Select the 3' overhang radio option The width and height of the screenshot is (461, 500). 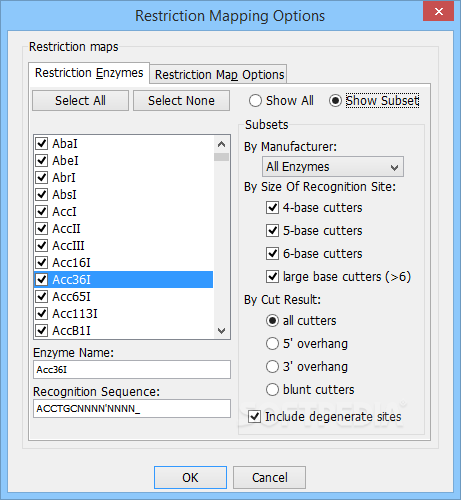point(272,367)
